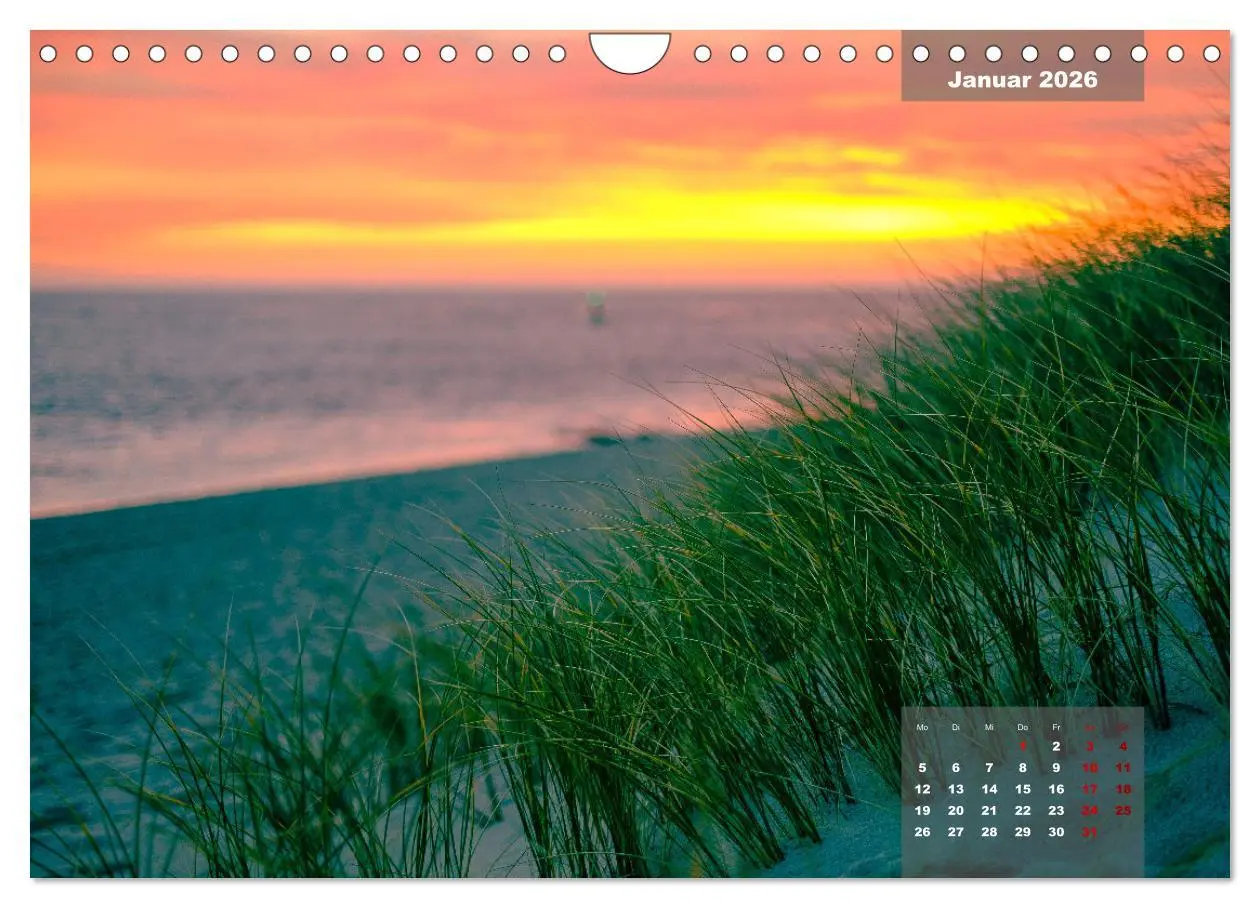Click date 12 in the calendar
1260x908 pixels.
[x=922, y=789]
